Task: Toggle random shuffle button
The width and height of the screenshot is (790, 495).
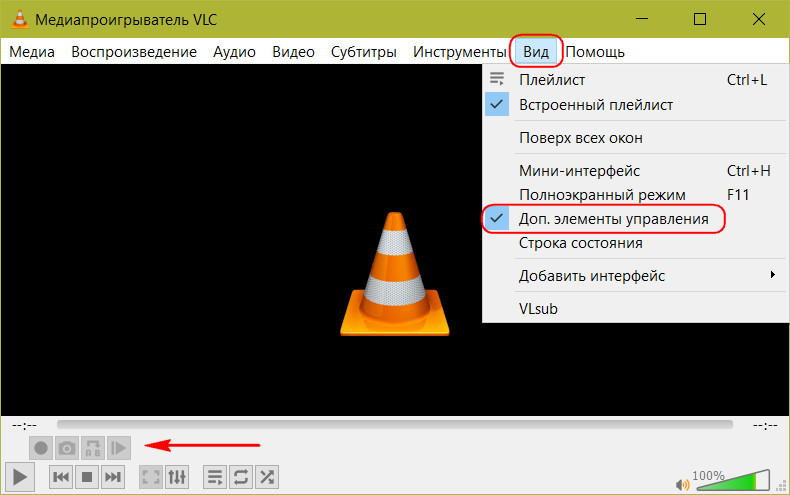Action: coord(267,476)
